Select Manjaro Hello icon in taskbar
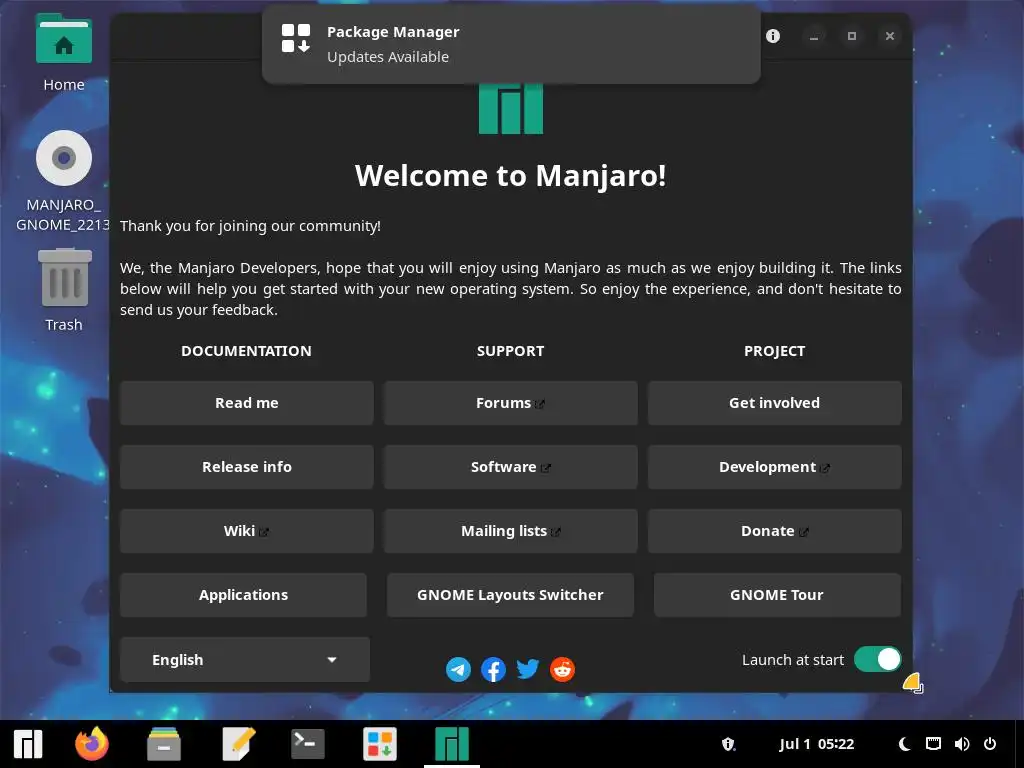The image size is (1024, 768). click(452, 744)
